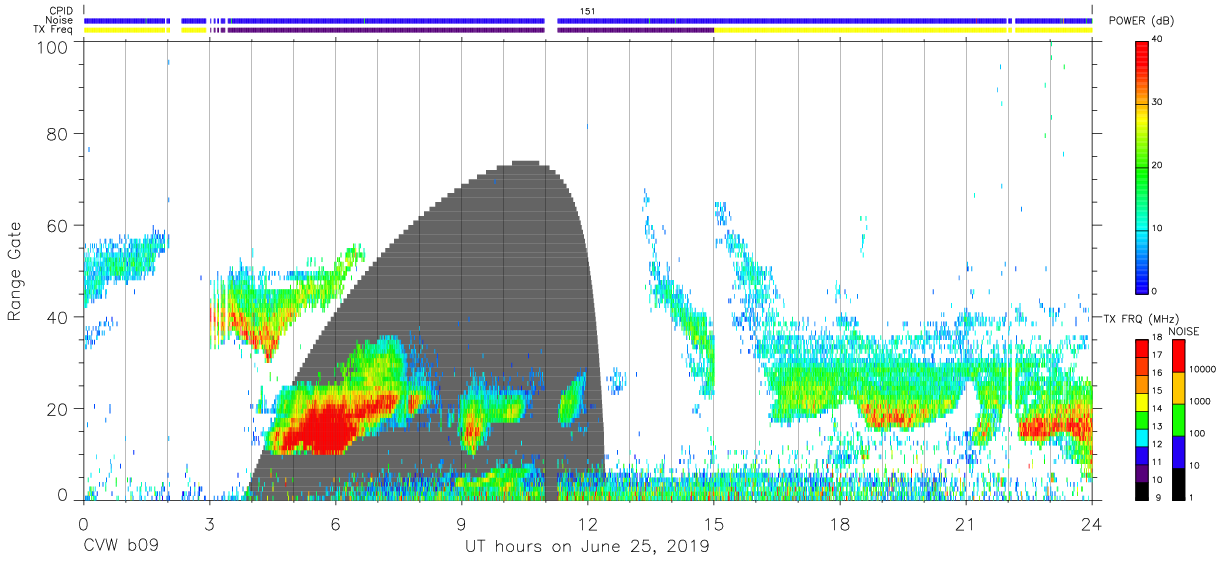This screenshot has width=1228, height=567.
Task: Click x-axis tick label 24
Action: tap(1092, 526)
